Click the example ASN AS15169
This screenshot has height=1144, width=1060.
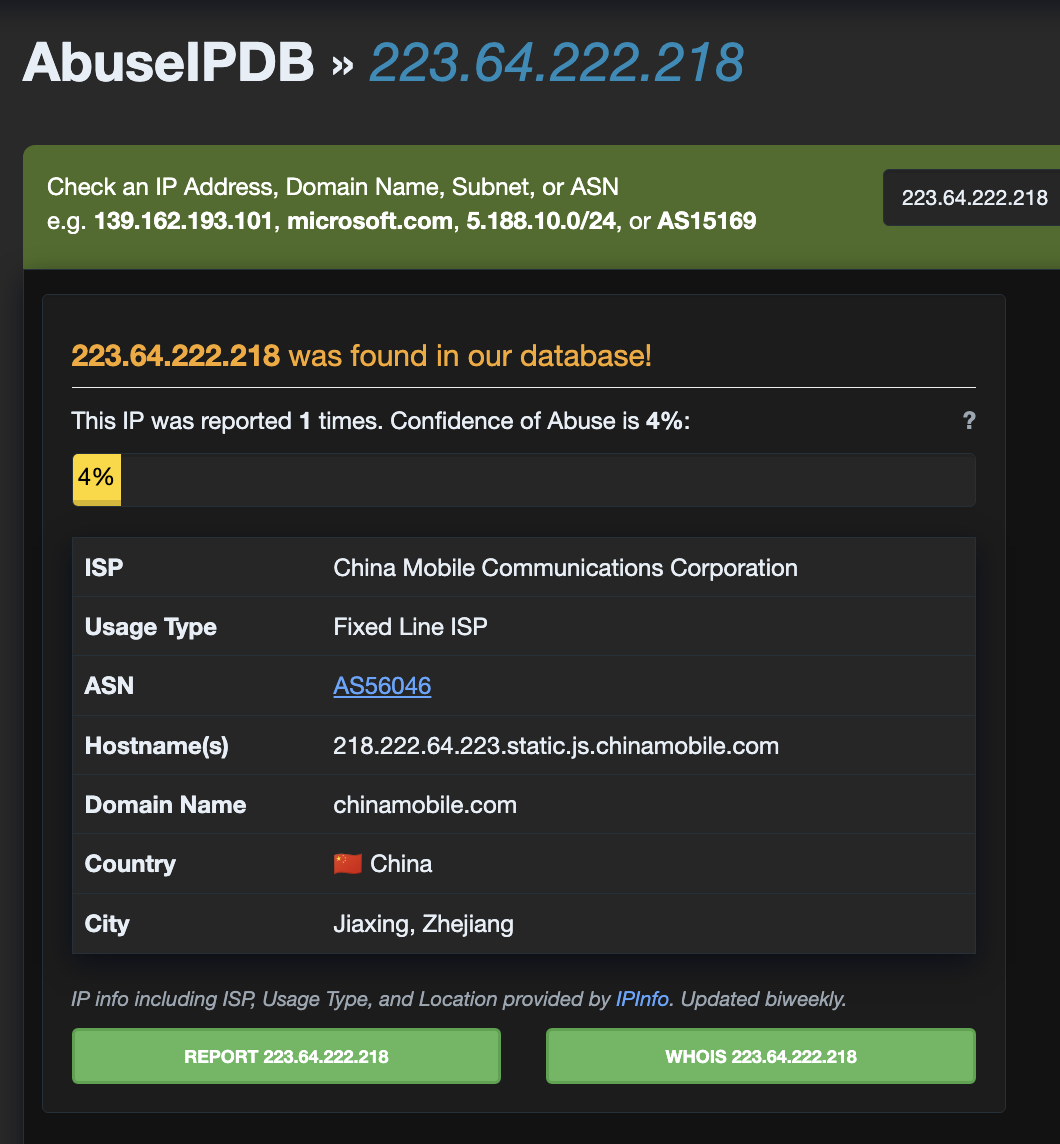(x=706, y=221)
